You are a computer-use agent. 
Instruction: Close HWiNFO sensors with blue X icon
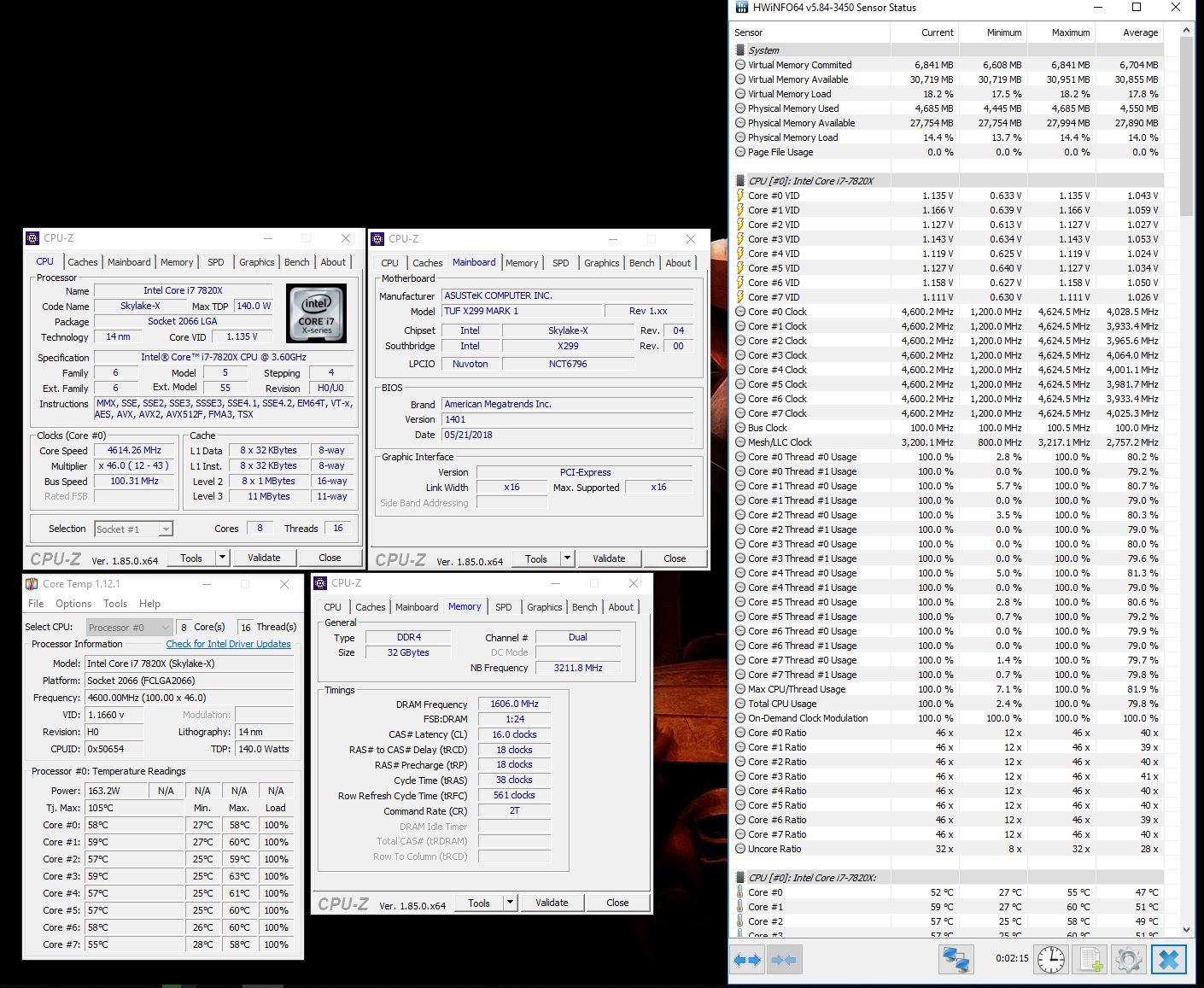pyautogui.click(x=1169, y=960)
